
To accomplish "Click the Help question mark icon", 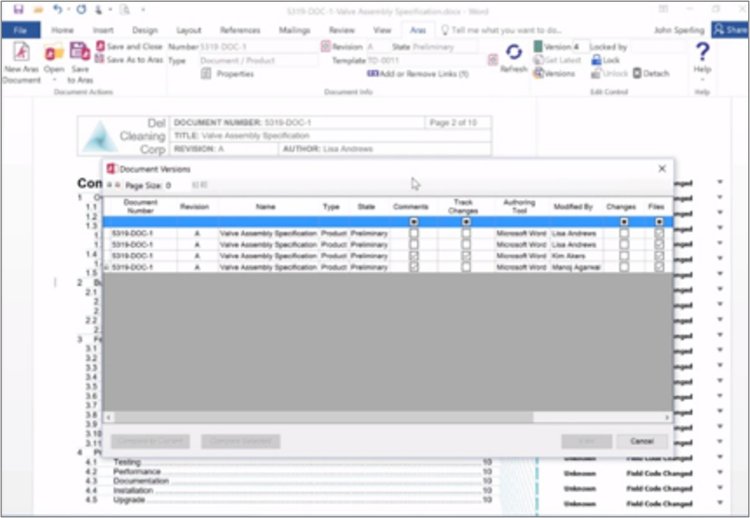I will (x=702, y=51).
